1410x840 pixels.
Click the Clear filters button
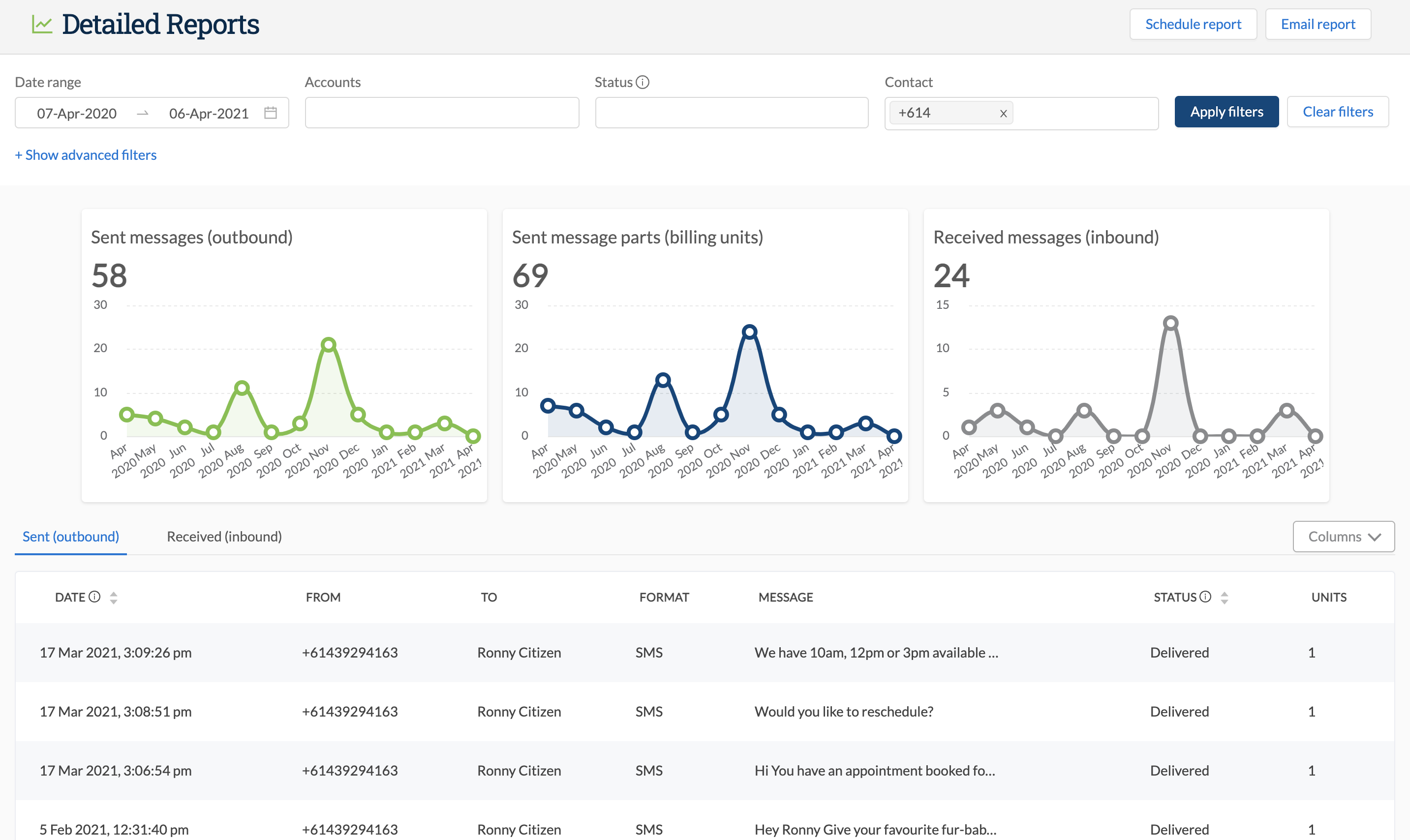[1338, 112]
